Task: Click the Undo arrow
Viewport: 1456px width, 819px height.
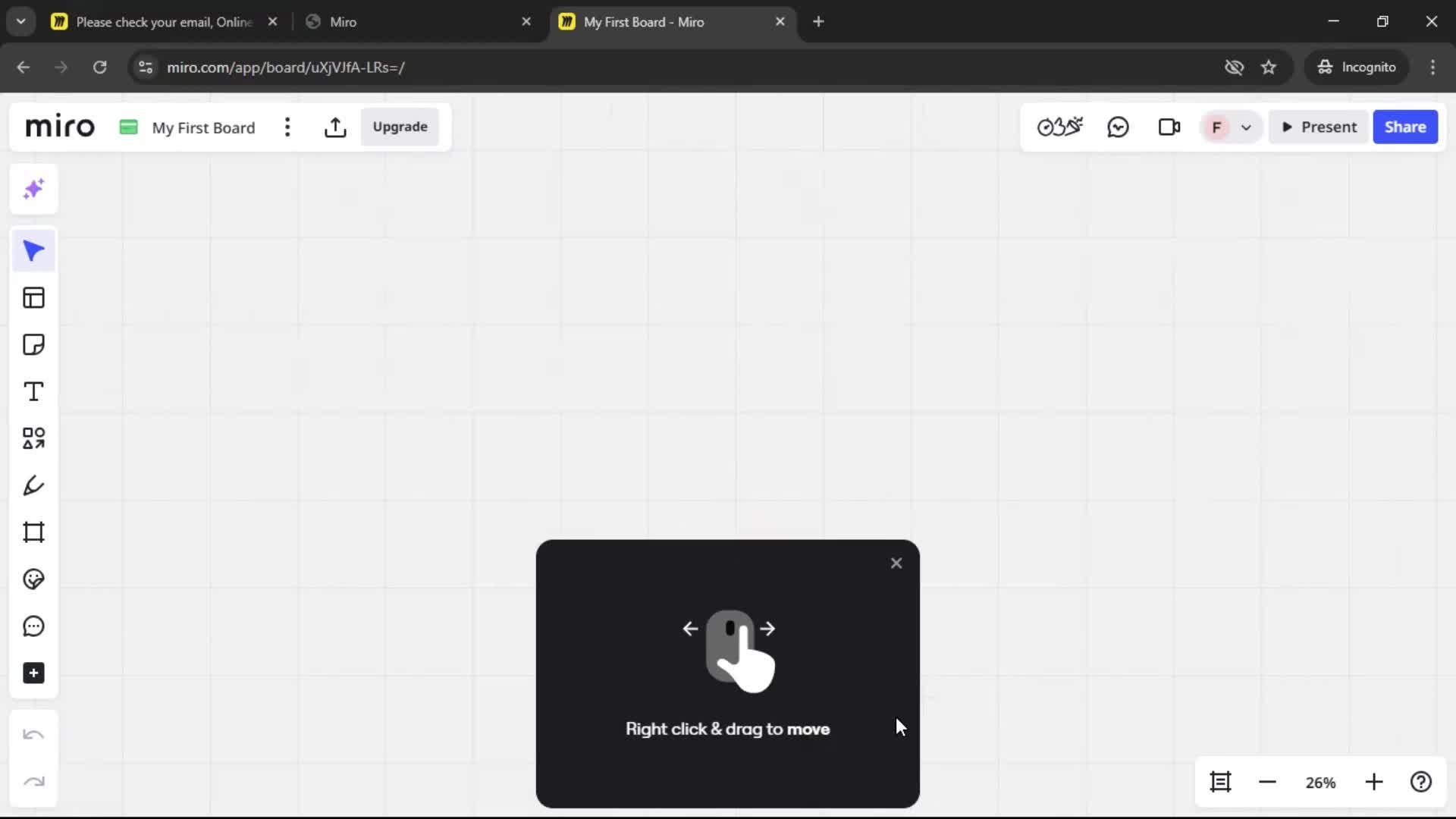Action: [x=33, y=735]
